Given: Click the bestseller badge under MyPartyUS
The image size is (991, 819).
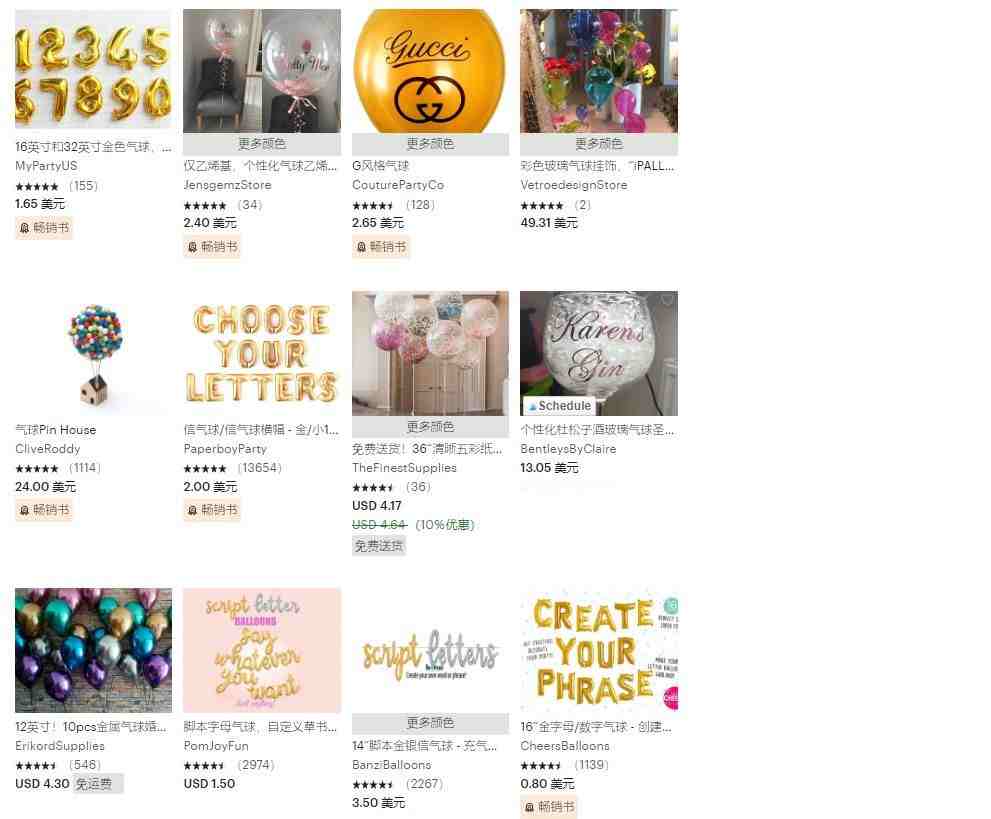Looking at the screenshot, I should (44, 228).
